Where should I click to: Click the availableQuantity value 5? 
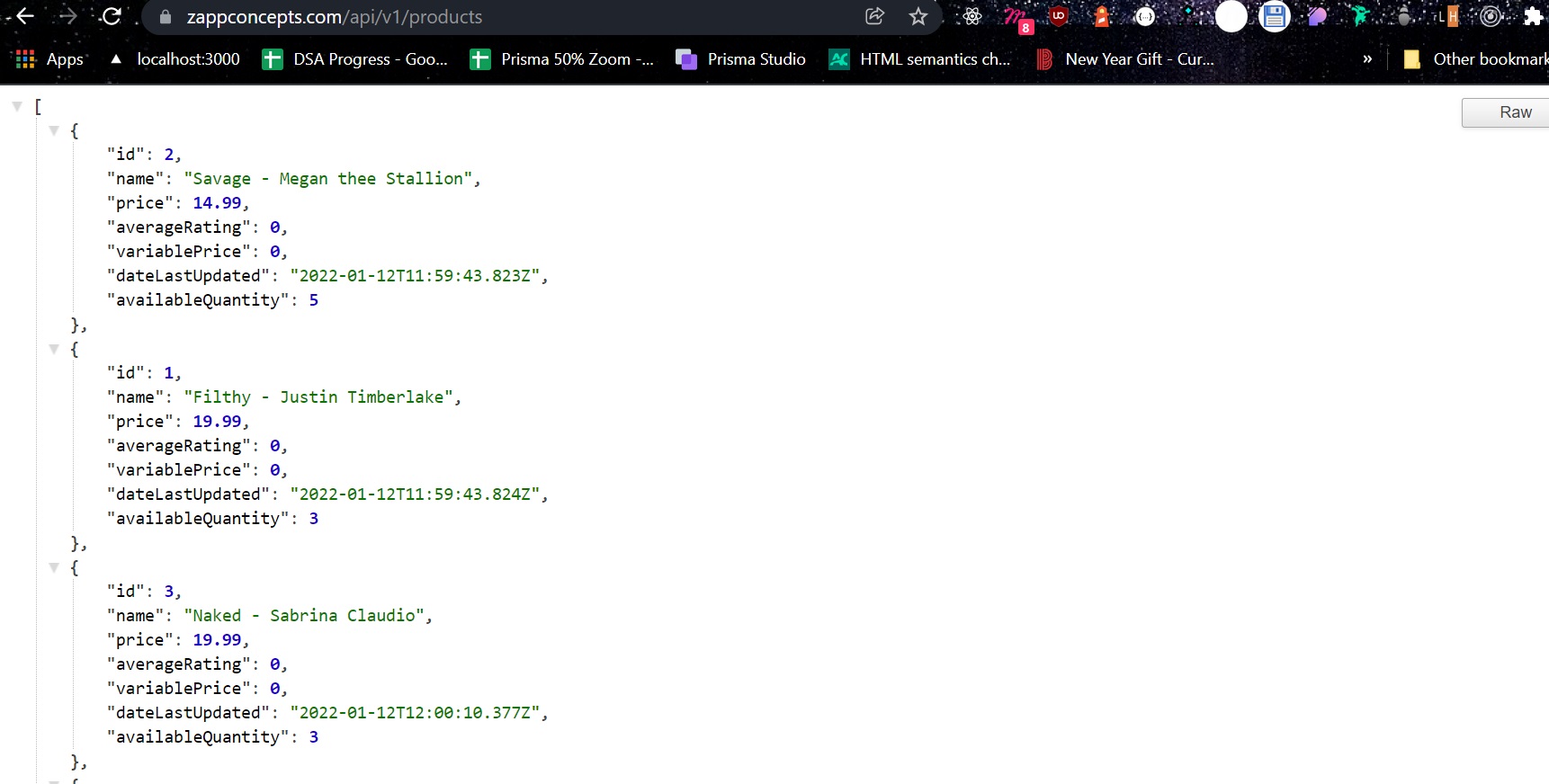click(x=314, y=300)
